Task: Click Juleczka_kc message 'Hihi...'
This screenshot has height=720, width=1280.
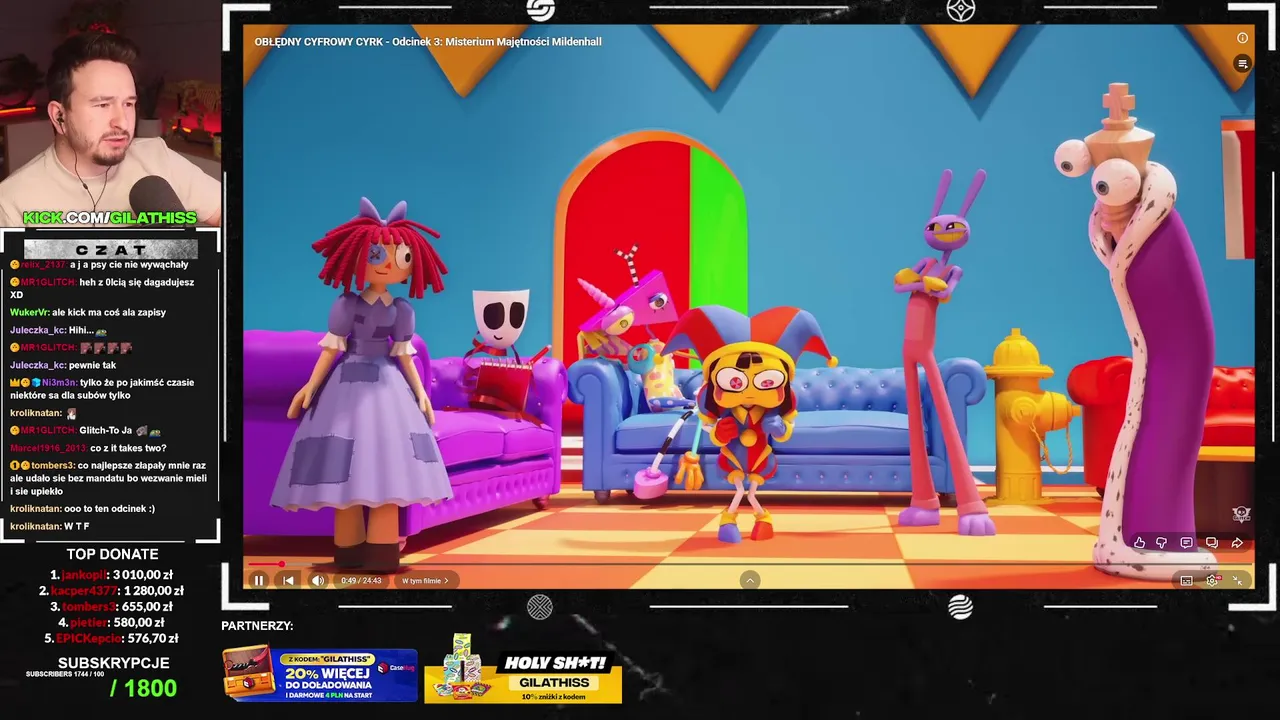Action: click(x=58, y=330)
